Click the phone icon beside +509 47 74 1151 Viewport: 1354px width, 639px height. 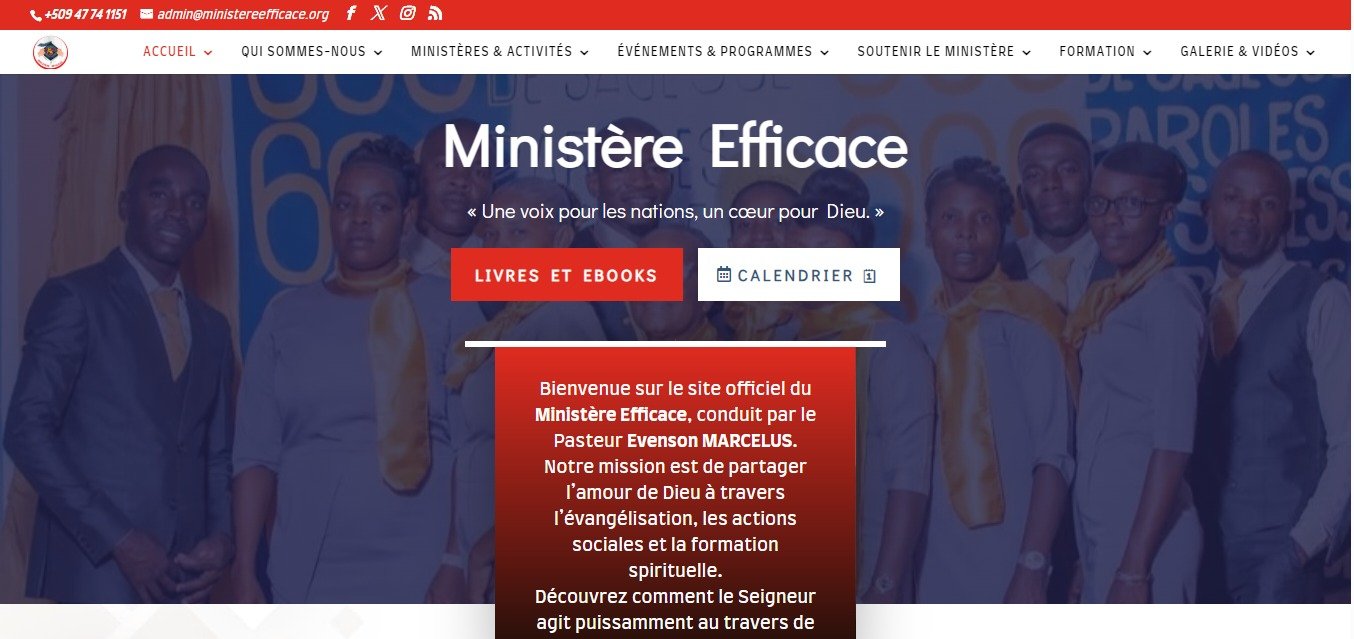36,15
